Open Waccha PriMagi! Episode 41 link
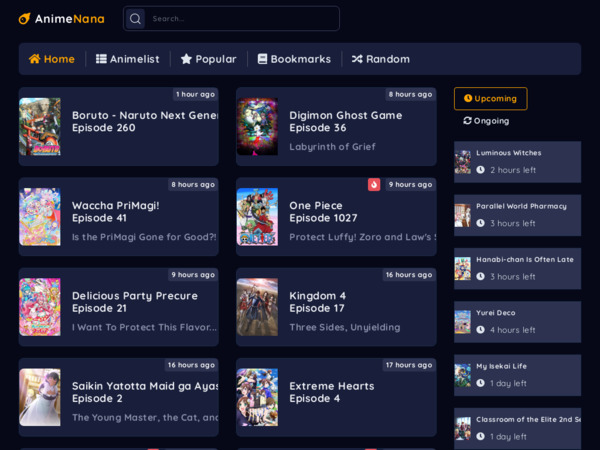The image size is (600, 450). (x=116, y=212)
